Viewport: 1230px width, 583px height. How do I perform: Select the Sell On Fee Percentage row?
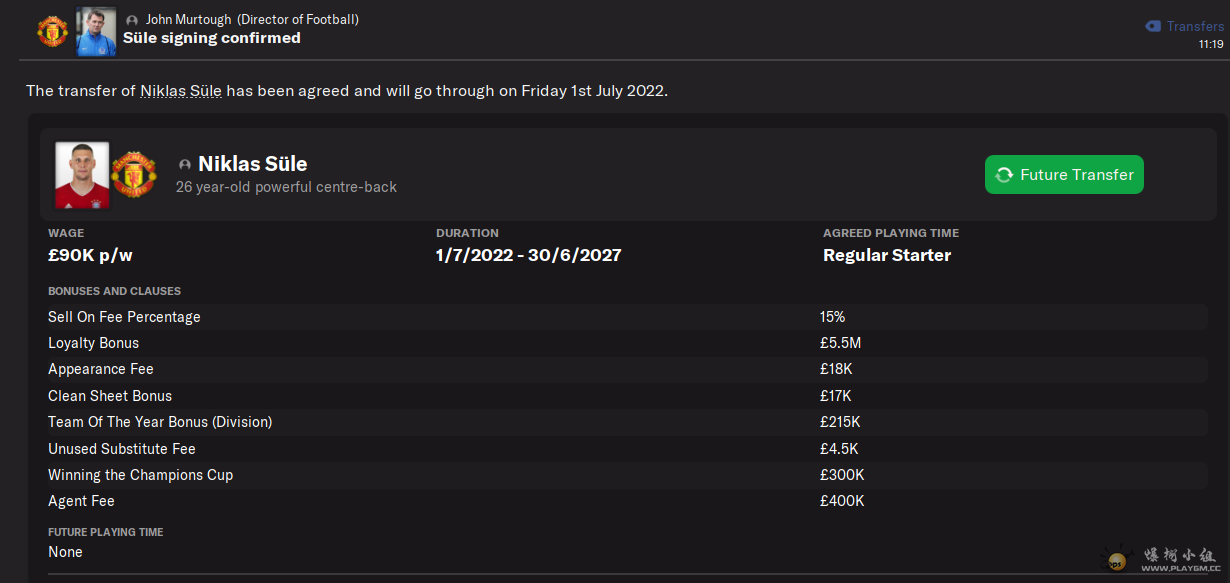[x=625, y=317]
